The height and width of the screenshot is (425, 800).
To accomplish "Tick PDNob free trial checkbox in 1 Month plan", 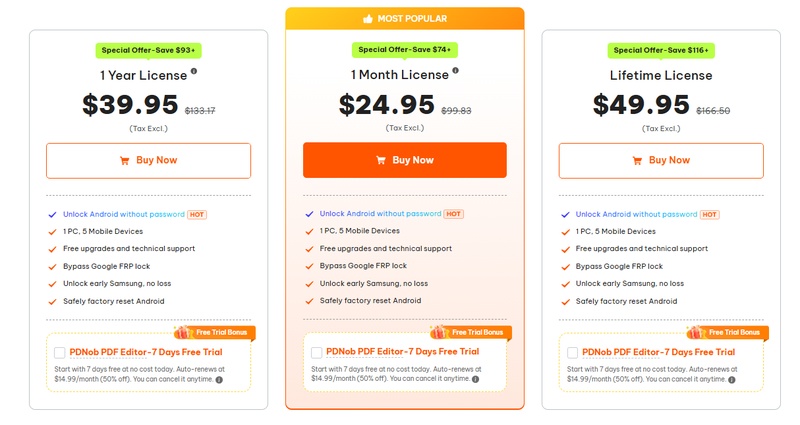I will 317,352.
